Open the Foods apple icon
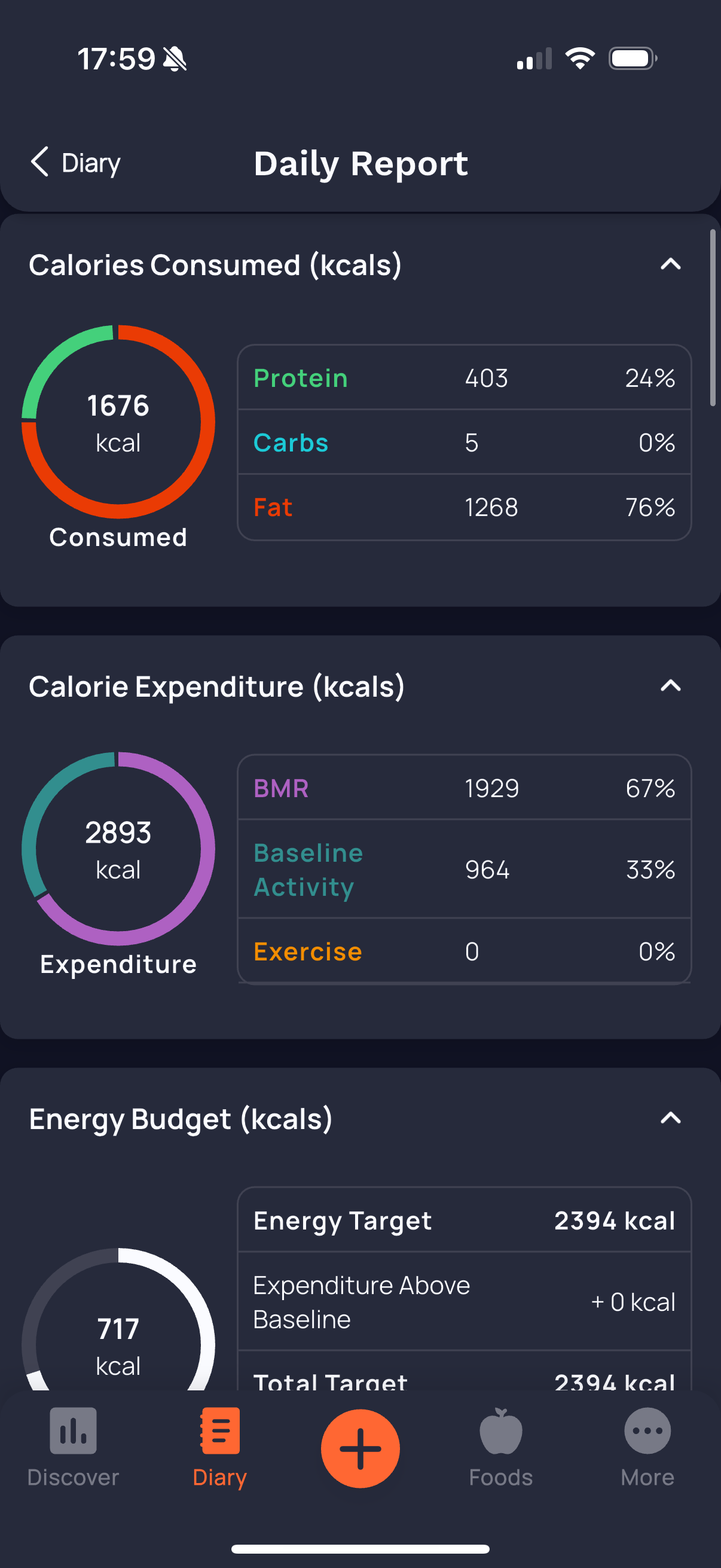The width and height of the screenshot is (721, 1568). 500,1430
